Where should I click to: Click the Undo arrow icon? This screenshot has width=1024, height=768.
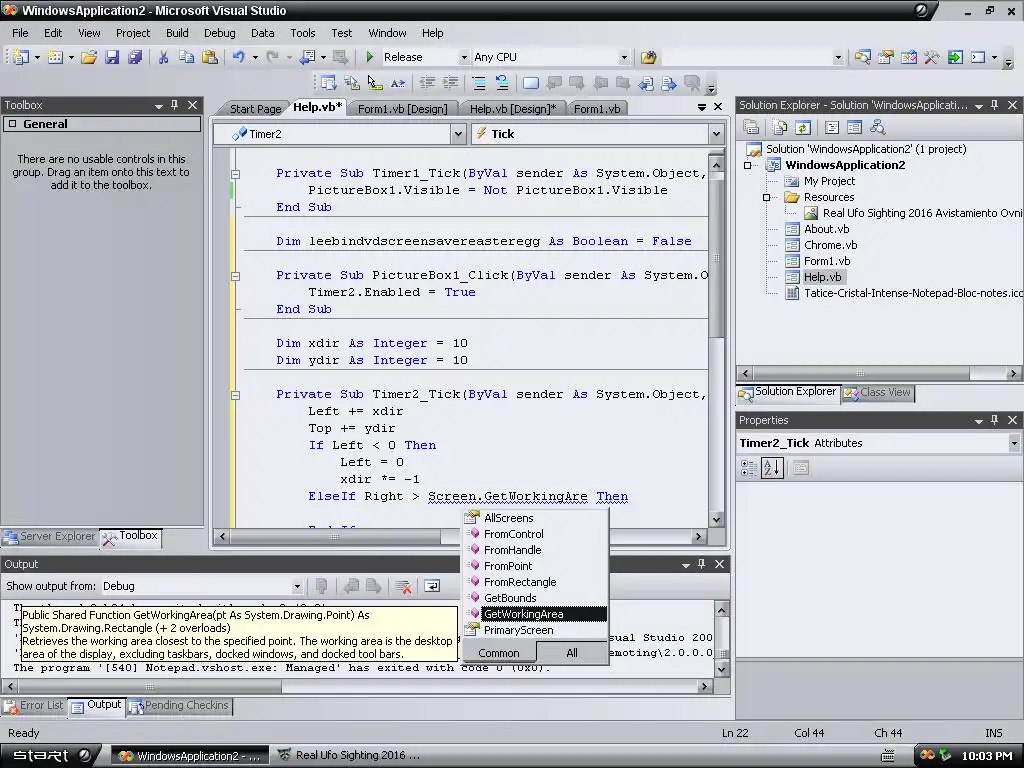tap(239, 57)
